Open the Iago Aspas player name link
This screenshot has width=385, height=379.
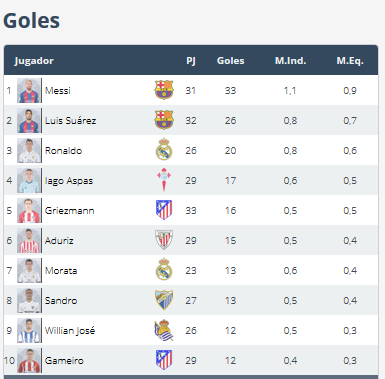coord(69,181)
